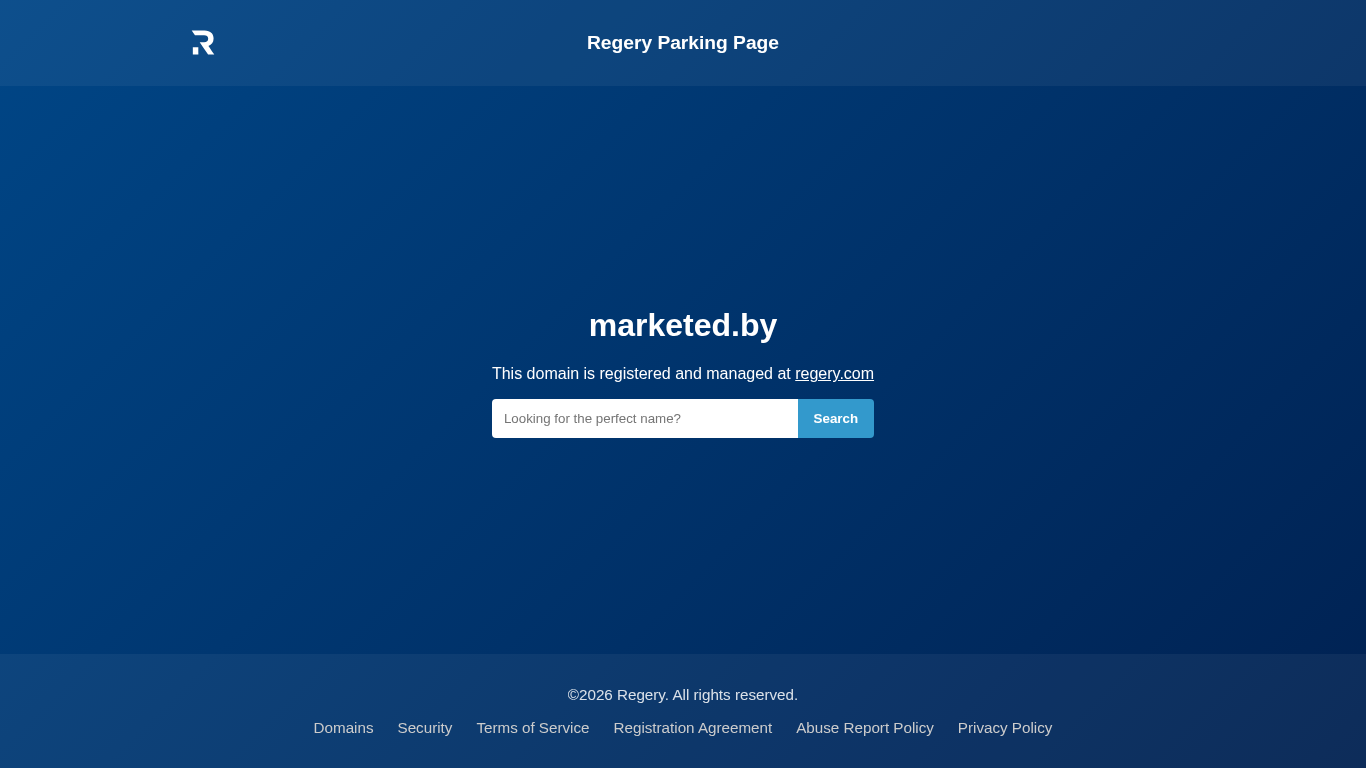The height and width of the screenshot is (768, 1366).
Task: Open the Registration Agreement link
Action: [x=693, y=728]
